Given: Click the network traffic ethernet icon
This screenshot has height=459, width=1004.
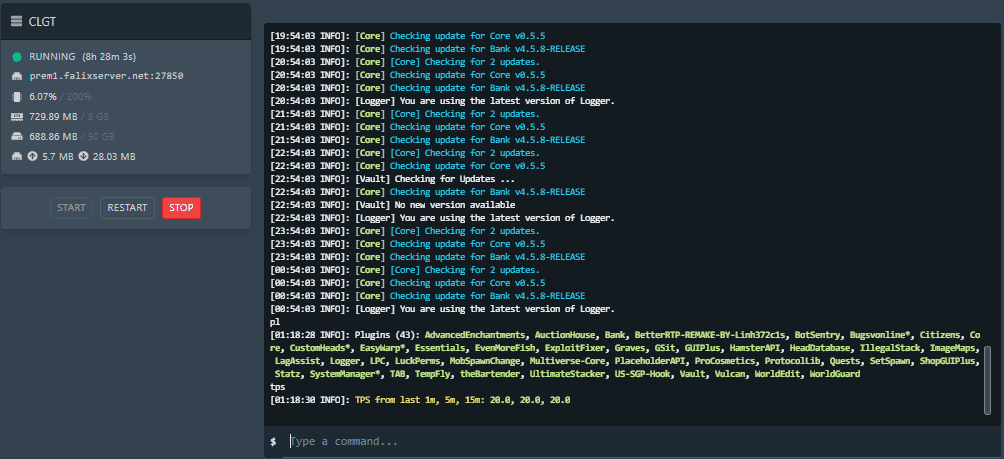Looking at the screenshot, I should coord(17,156).
